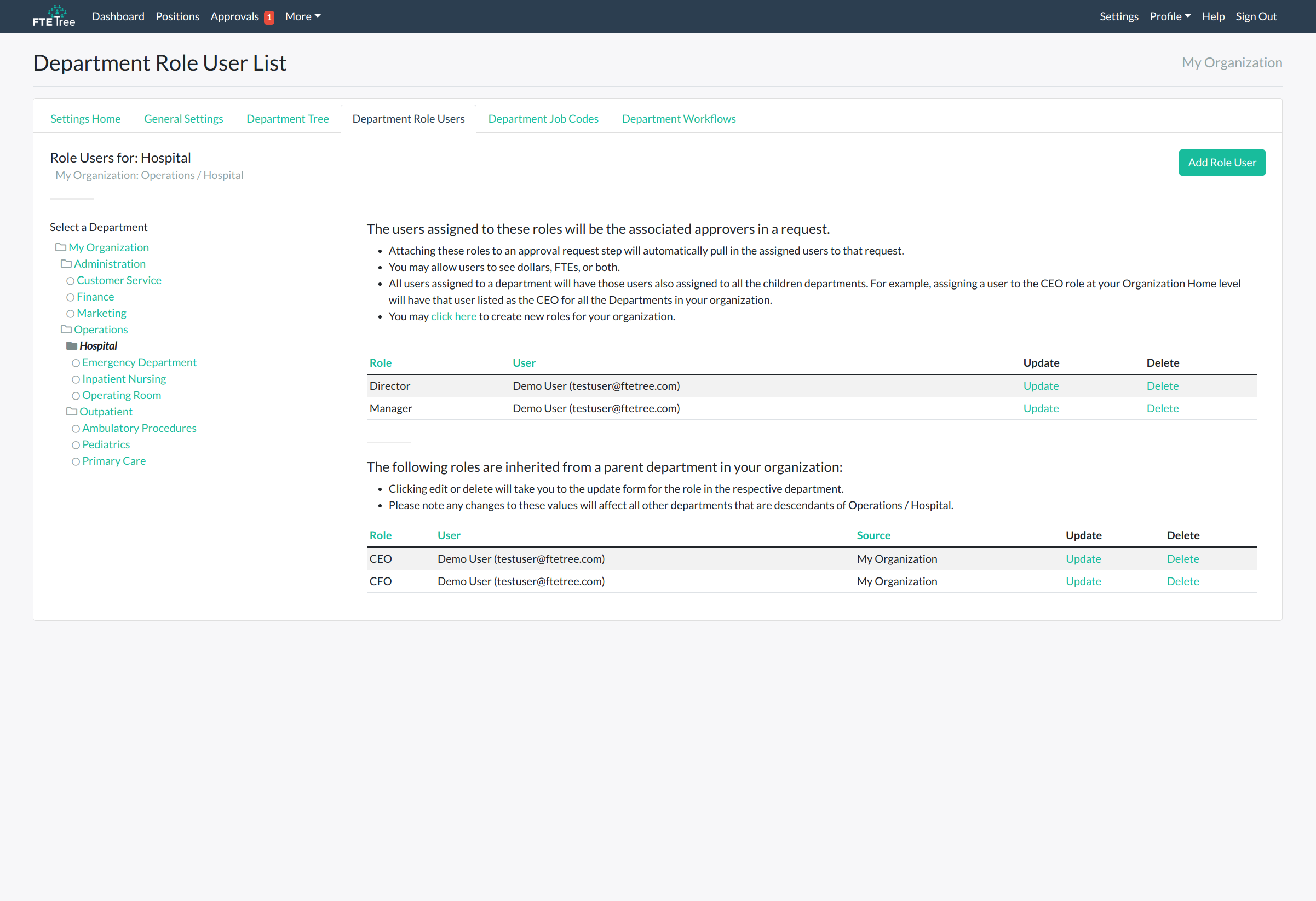Expand the Profile dropdown in navbar
The image size is (1316, 901).
click(x=1169, y=16)
